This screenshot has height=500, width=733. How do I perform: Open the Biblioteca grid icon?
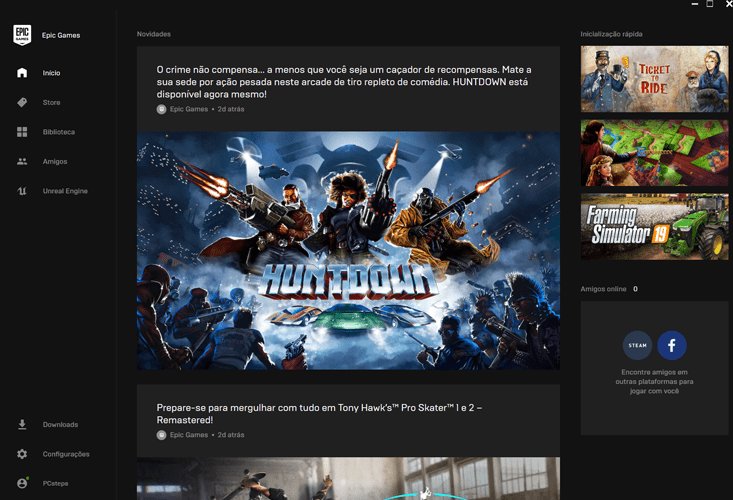pyautogui.click(x=22, y=132)
